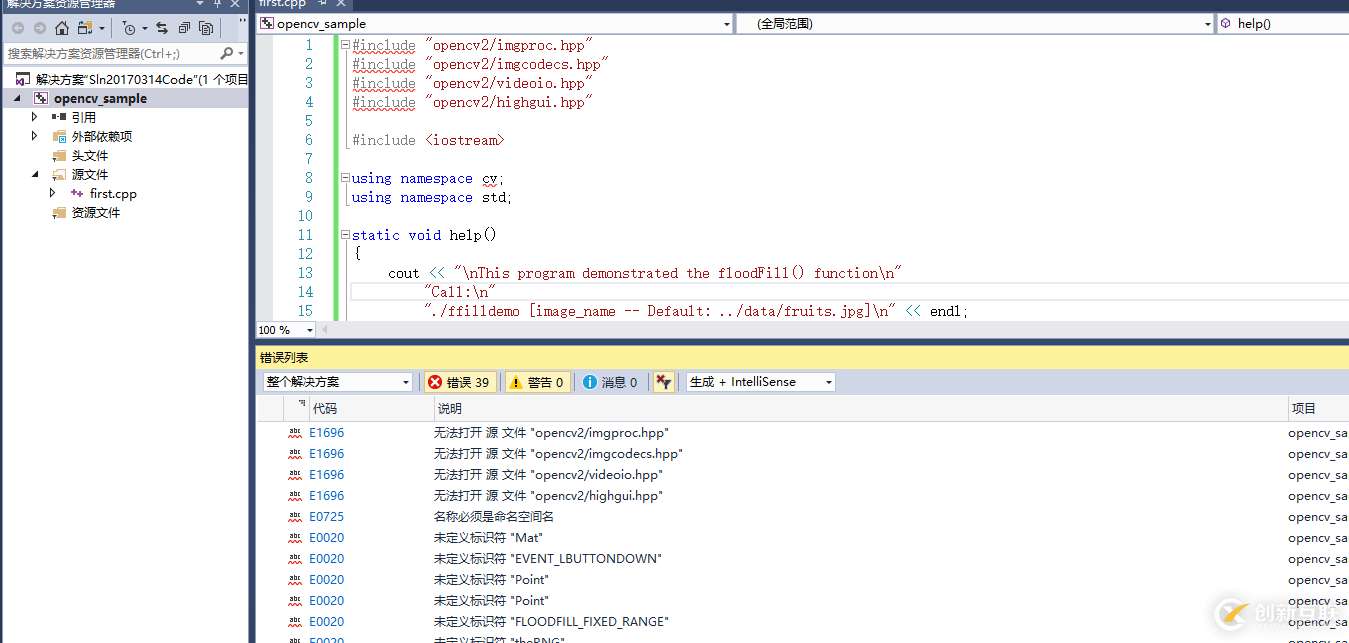Select first.cpp in Solution Explorer tree
Screen dimensions: 1349x643
pyautogui.click(x=112, y=194)
